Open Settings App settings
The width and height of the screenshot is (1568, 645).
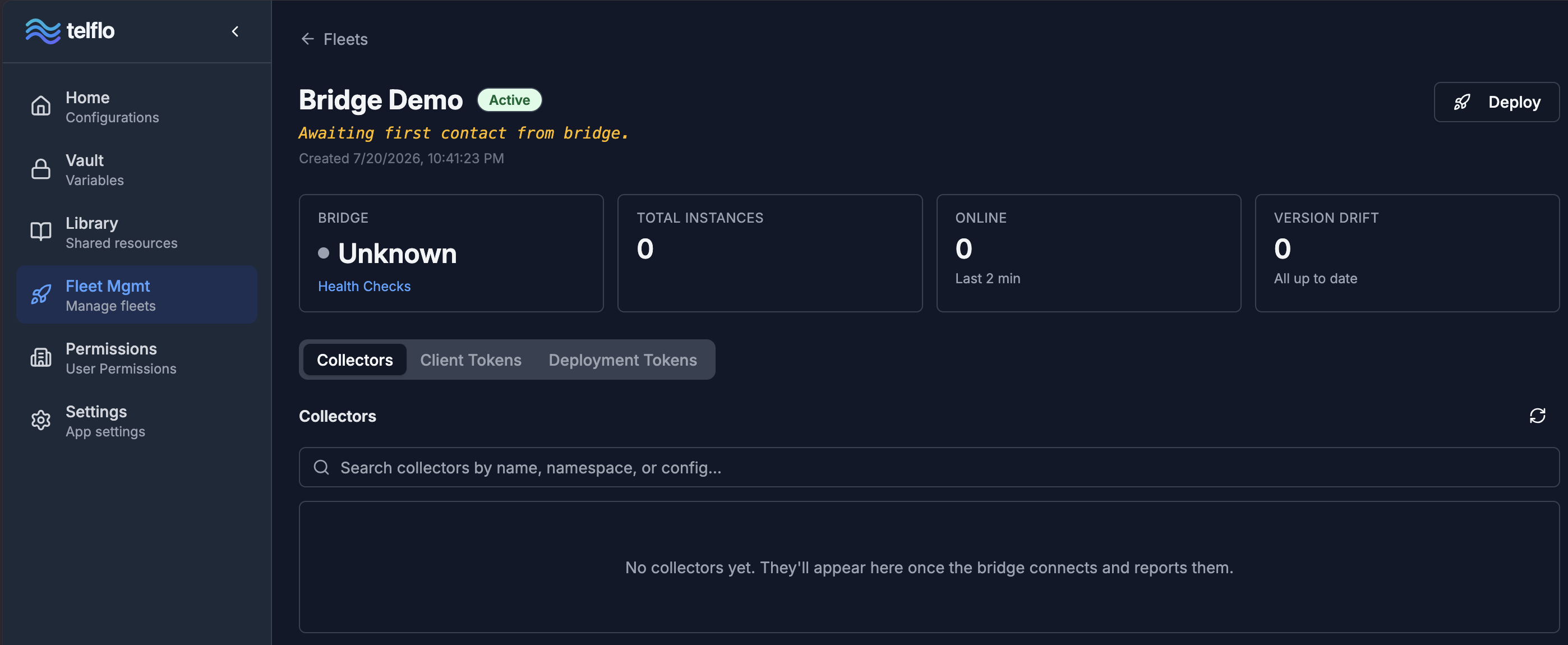tap(136, 420)
